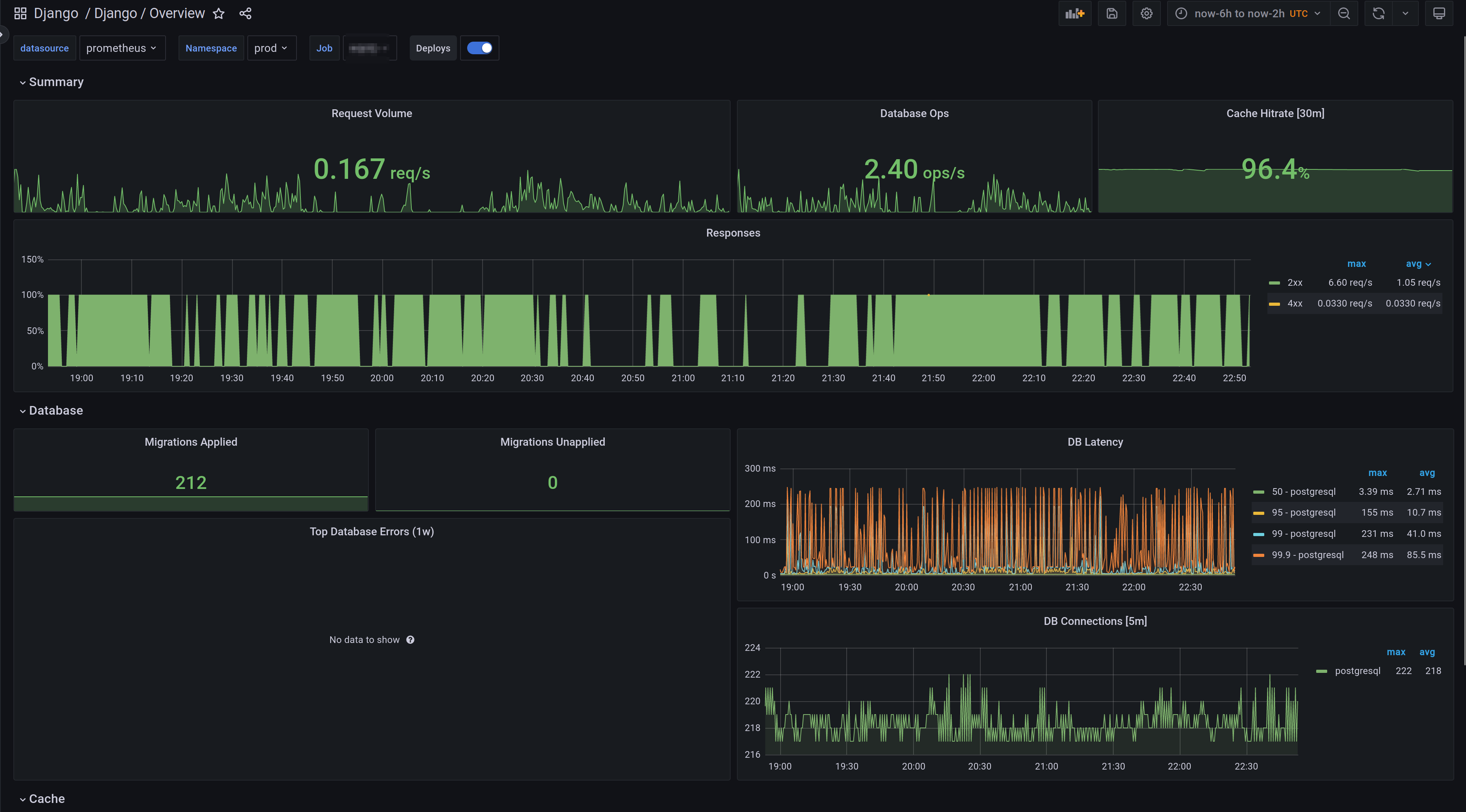Image resolution: width=1466 pixels, height=812 pixels.
Task: Click the 4xx yellow legend color swatch
Action: [1274, 304]
